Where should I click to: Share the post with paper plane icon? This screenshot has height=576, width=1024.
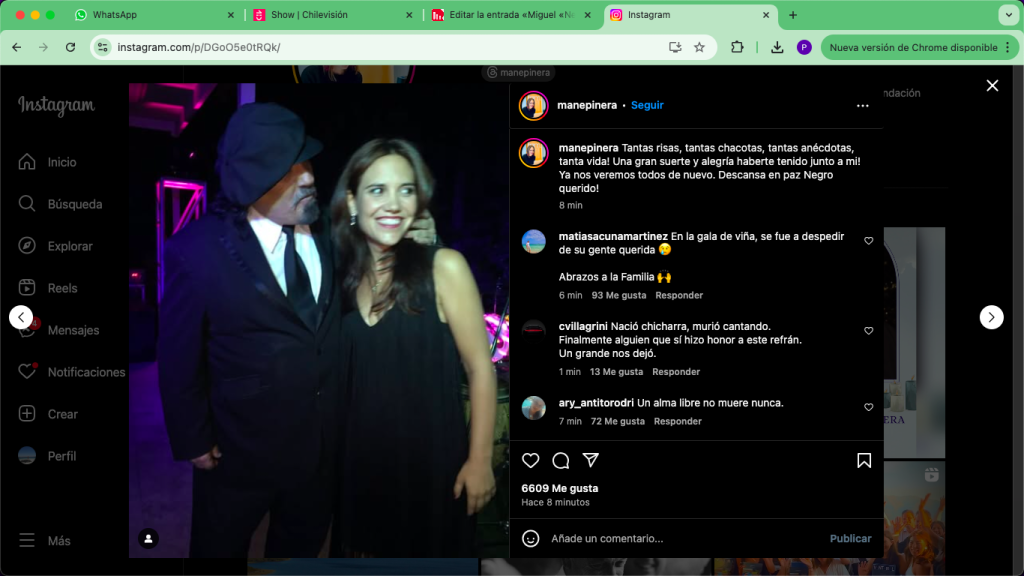click(590, 460)
